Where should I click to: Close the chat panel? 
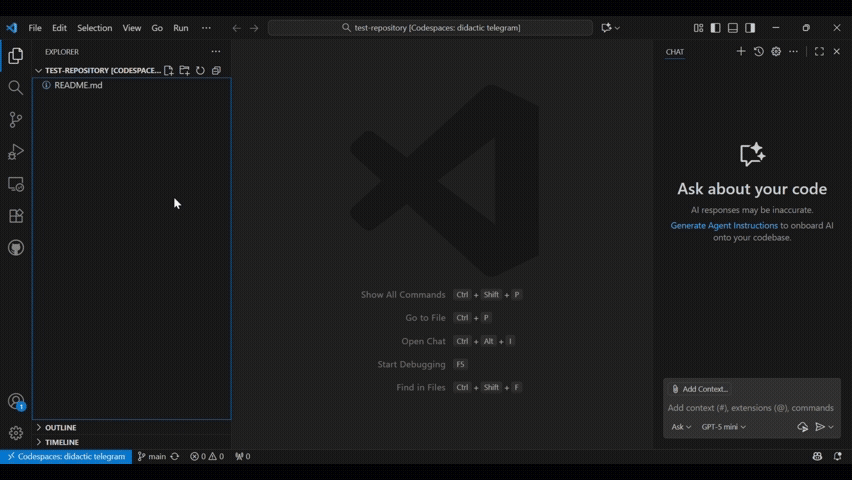pyautogui.click(x=837, y=51)
